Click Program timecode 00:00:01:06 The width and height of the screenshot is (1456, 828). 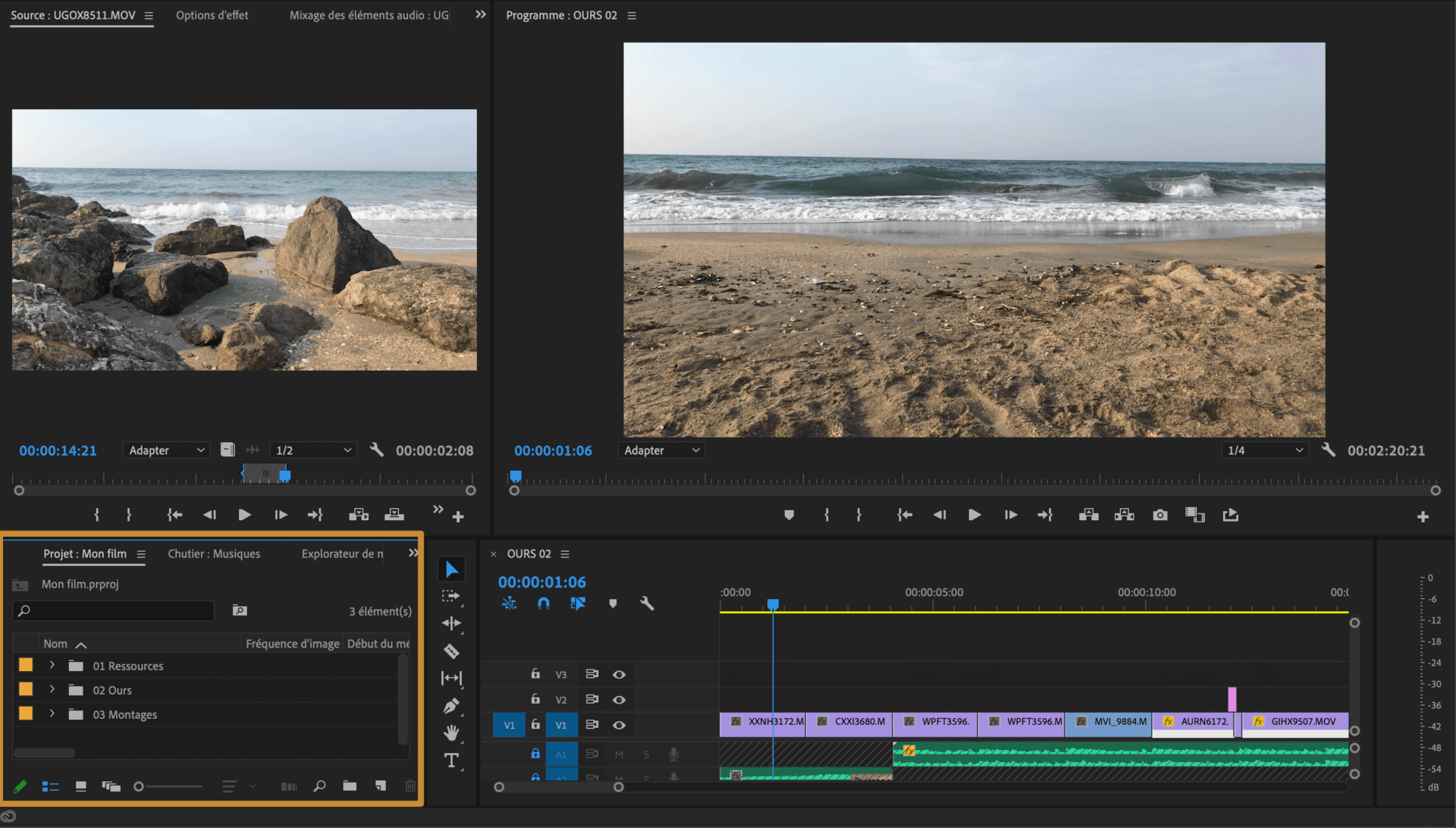click(x=553, y=450)
